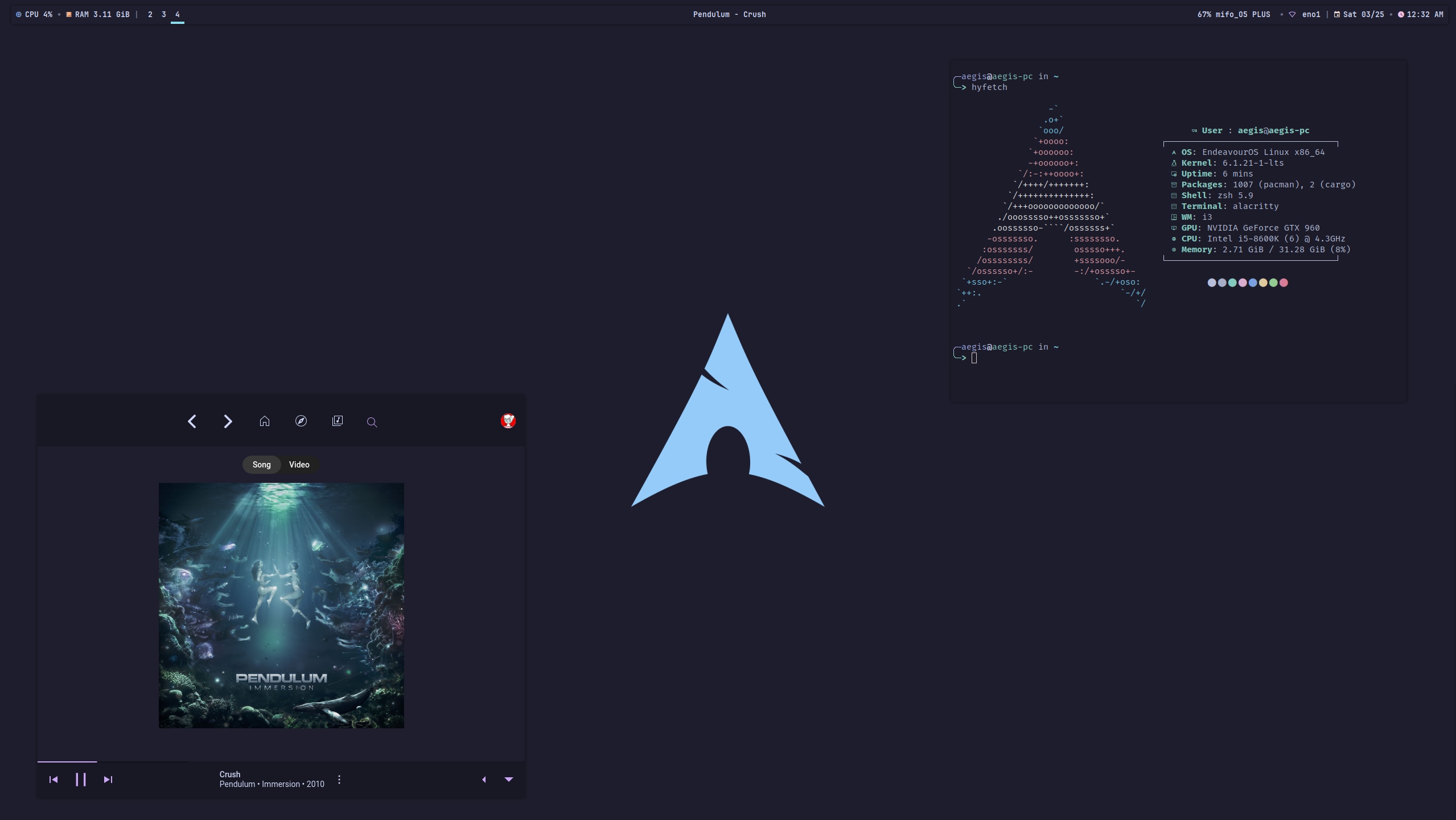Skip to the next track

coord(108,779)
